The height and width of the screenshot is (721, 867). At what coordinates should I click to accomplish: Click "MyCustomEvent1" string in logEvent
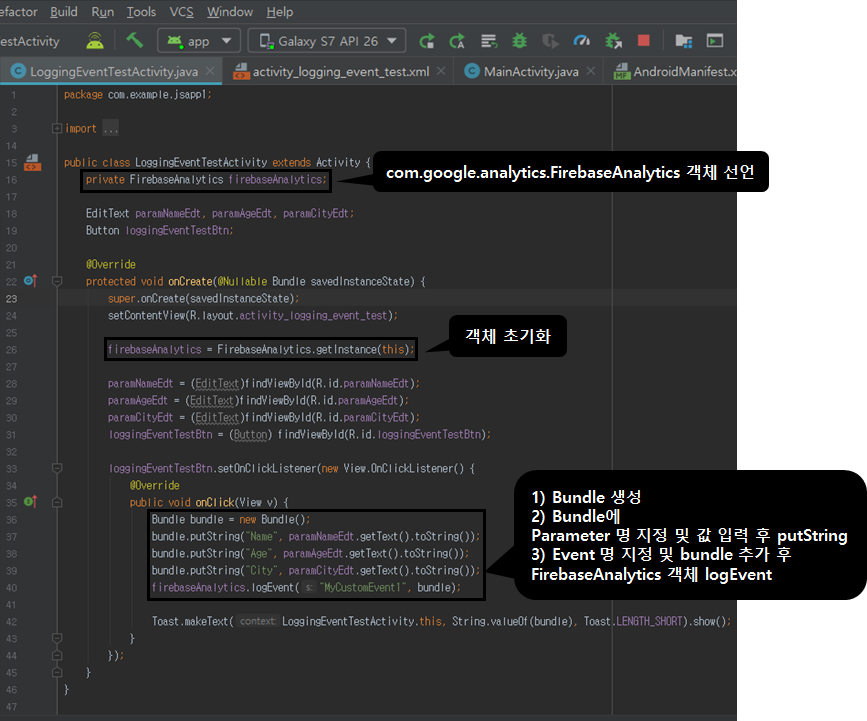tap(363, 588)
